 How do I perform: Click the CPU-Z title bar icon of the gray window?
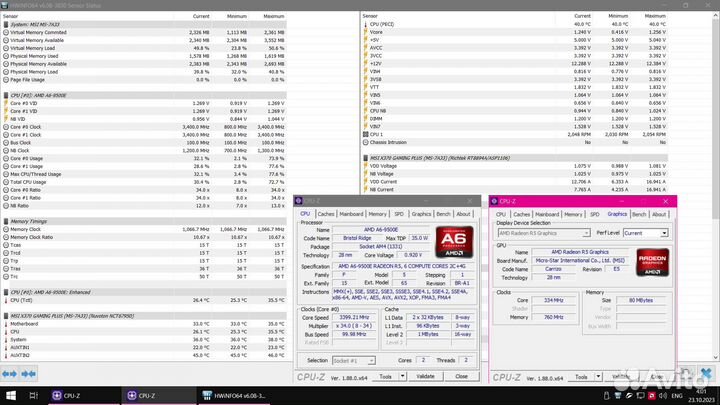click(298, 201)
